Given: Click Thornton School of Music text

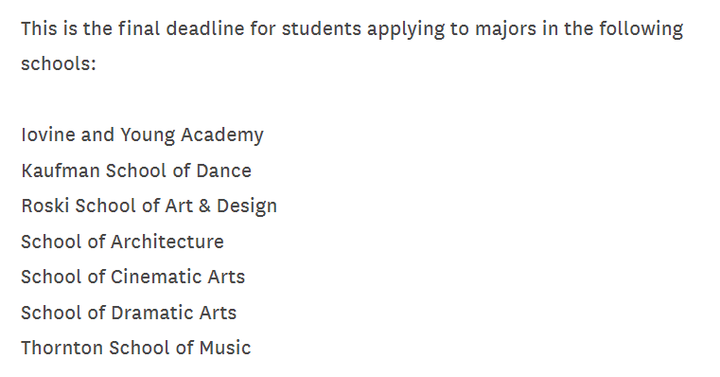Looking at the screenshot, I should 136,348.
